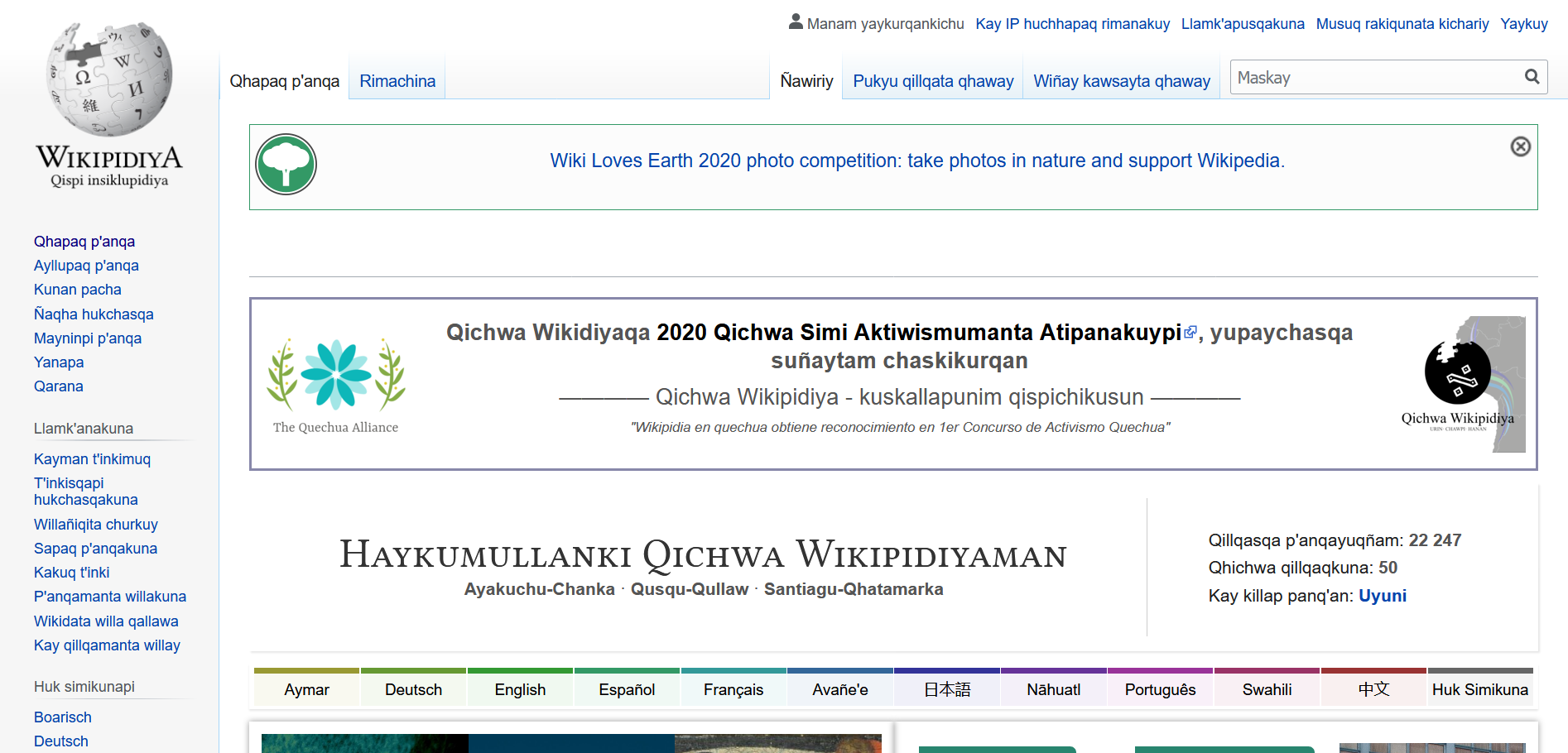Select the English language button
Image resolution: width=1568 pixels, height=753 pixels.
(520, 688)
